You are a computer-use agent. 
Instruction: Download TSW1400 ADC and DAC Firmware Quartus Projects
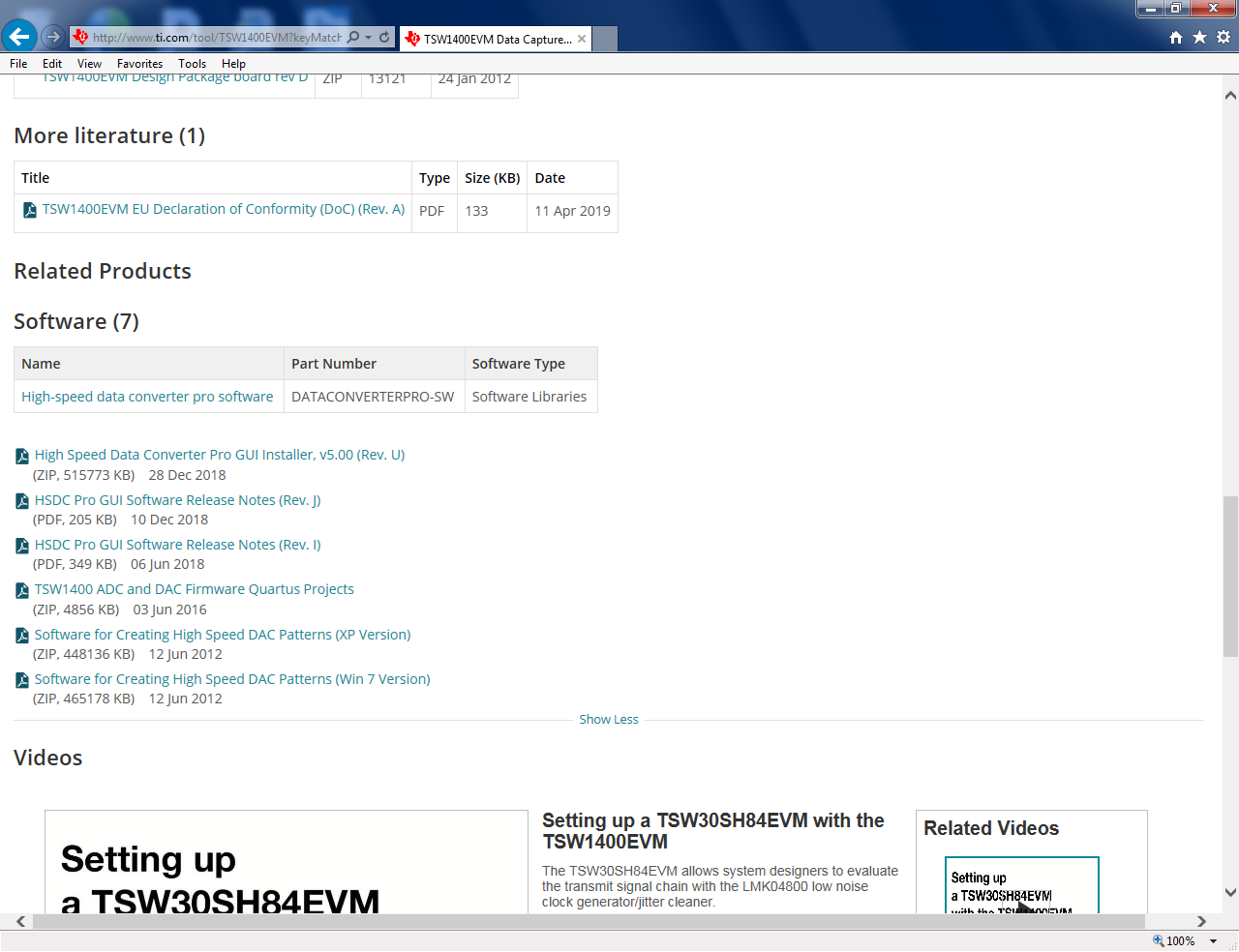click(x=195, y=589)
